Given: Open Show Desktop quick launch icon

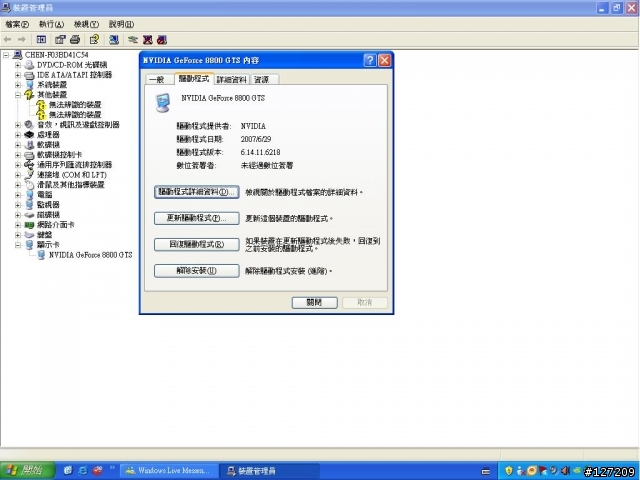Looking at the screenshot, I should 68,471.
